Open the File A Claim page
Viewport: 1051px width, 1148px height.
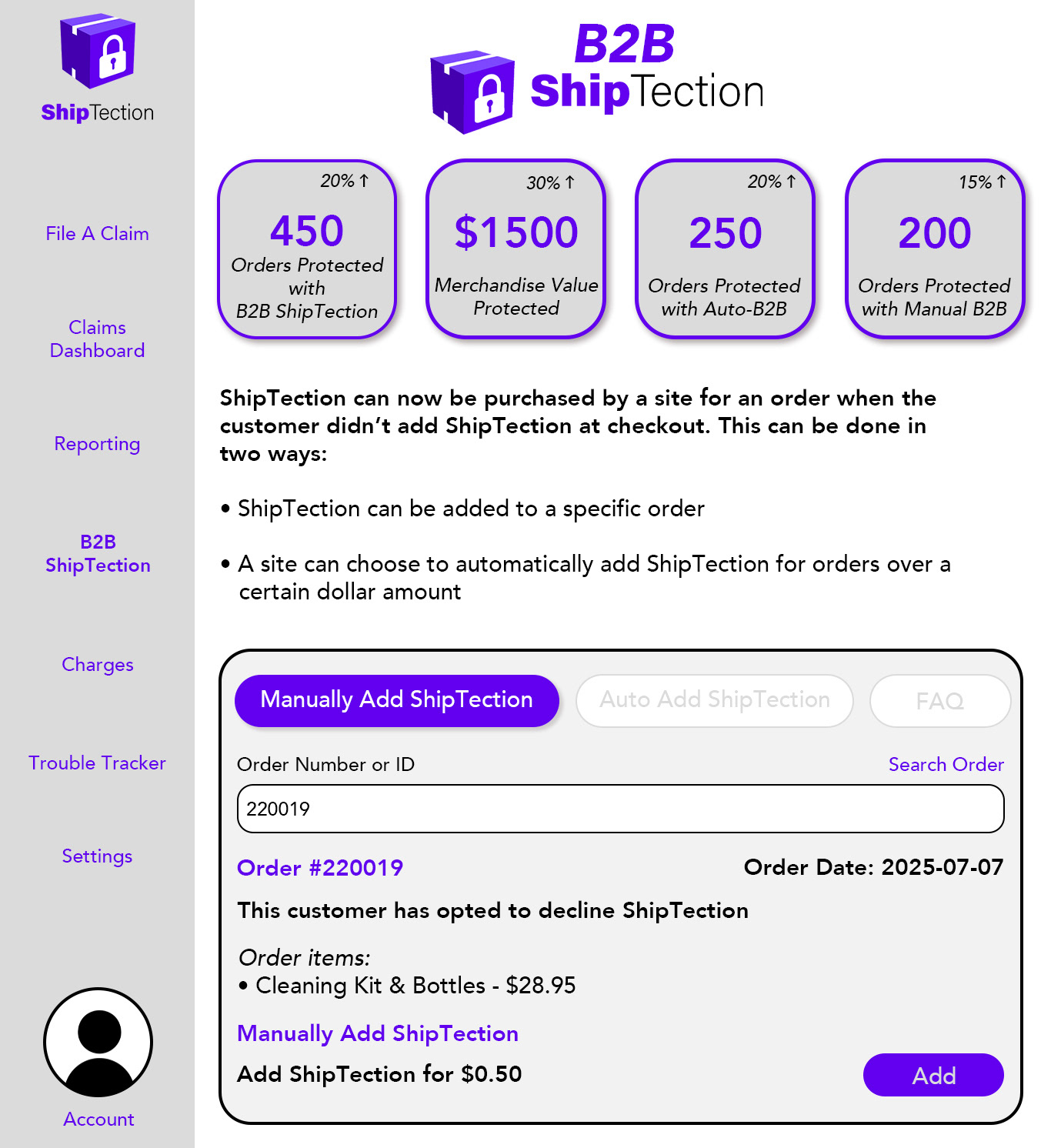point(97,234)
